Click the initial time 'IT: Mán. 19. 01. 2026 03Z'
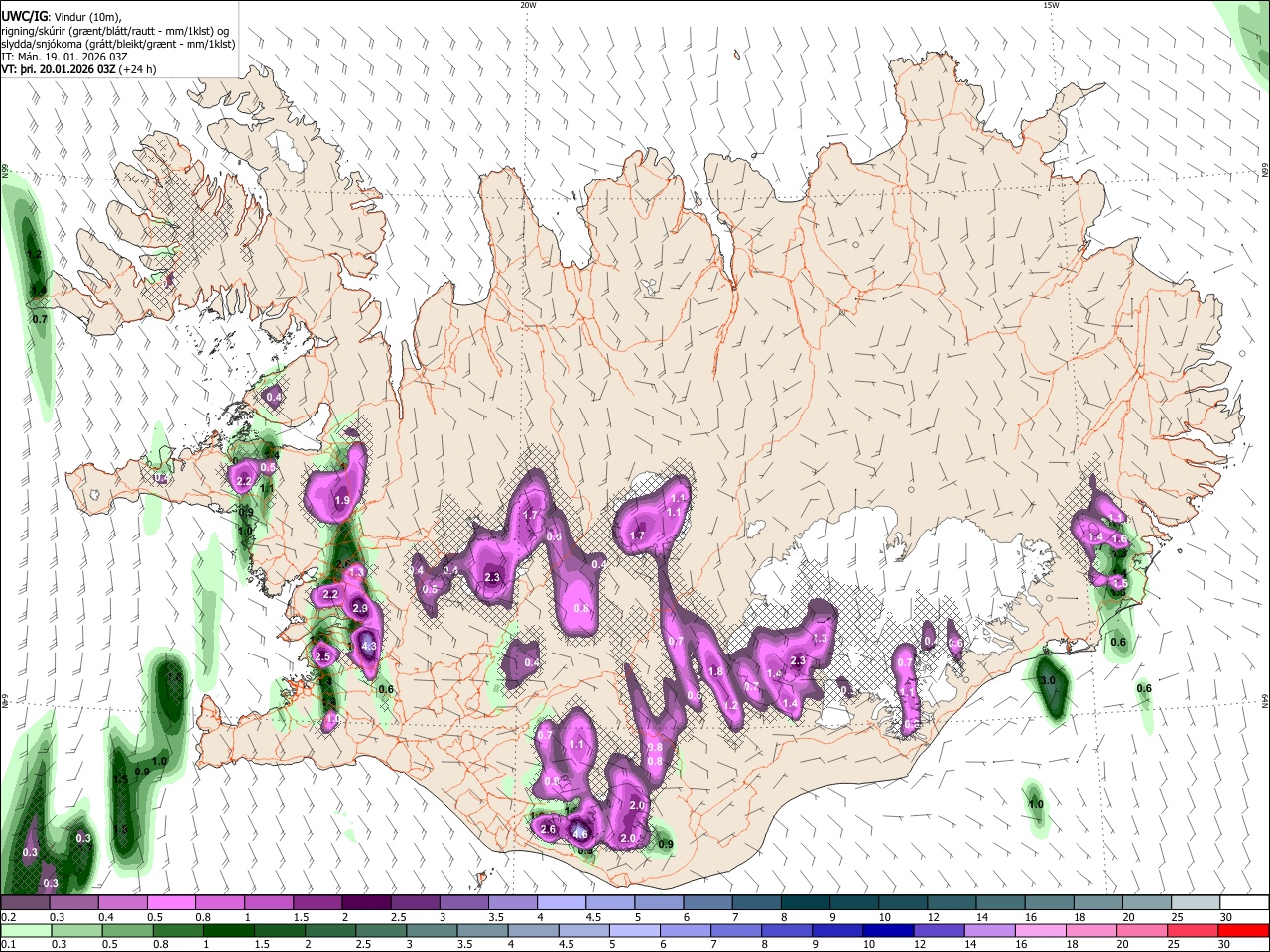Image resolution: width=1270 pixels, height=952 pixels. (x=65, y=58)
